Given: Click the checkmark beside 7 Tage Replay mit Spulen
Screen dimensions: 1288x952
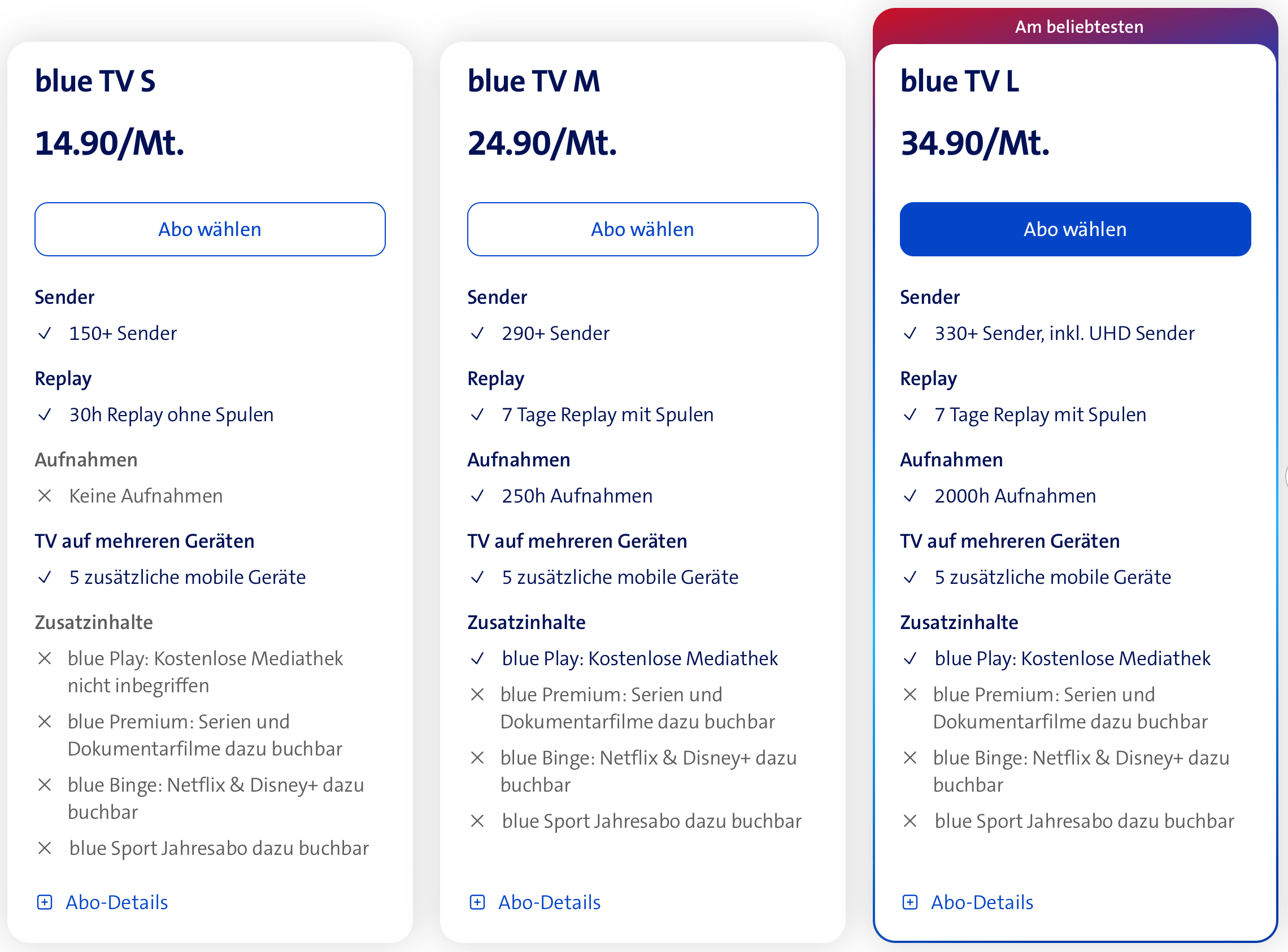Looking at the screenshot, I should coord(477,414).
